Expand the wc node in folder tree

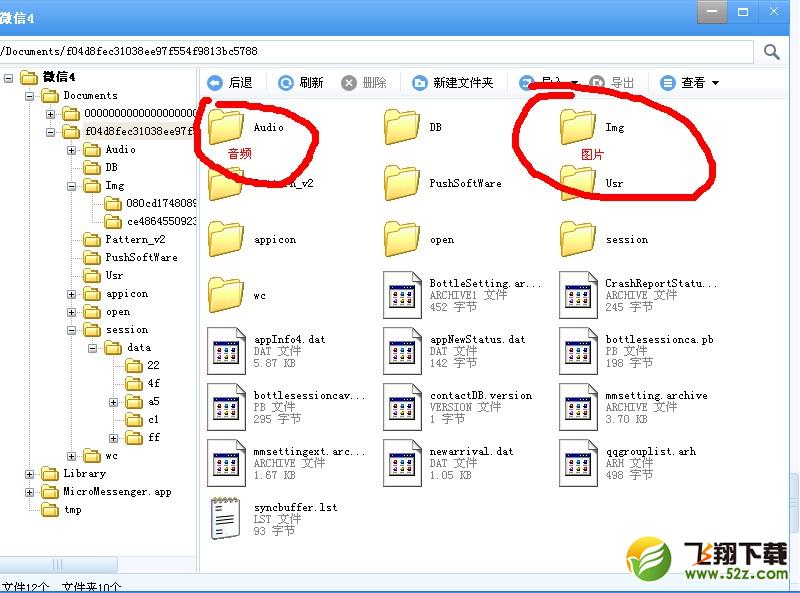[71, 456]
